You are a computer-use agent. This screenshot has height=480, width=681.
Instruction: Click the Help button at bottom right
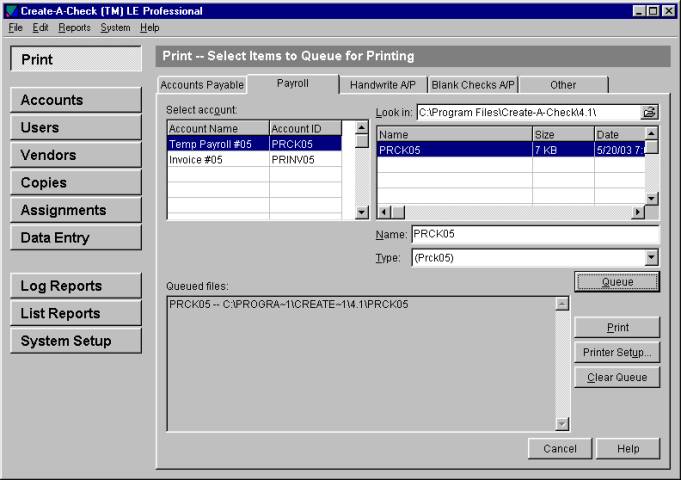pos(628,448)
